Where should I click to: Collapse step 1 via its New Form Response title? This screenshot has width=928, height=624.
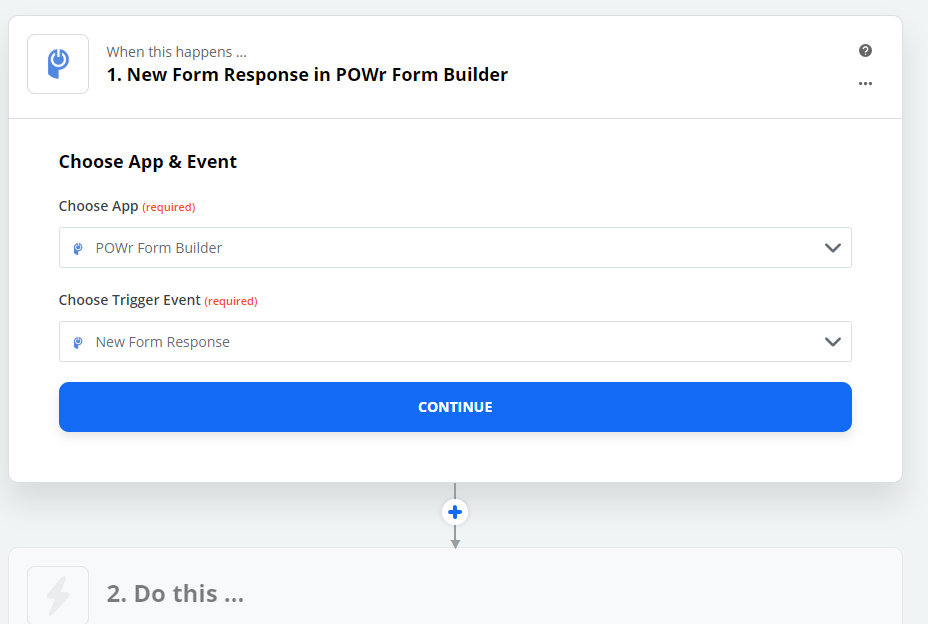(x=307, y=75)
